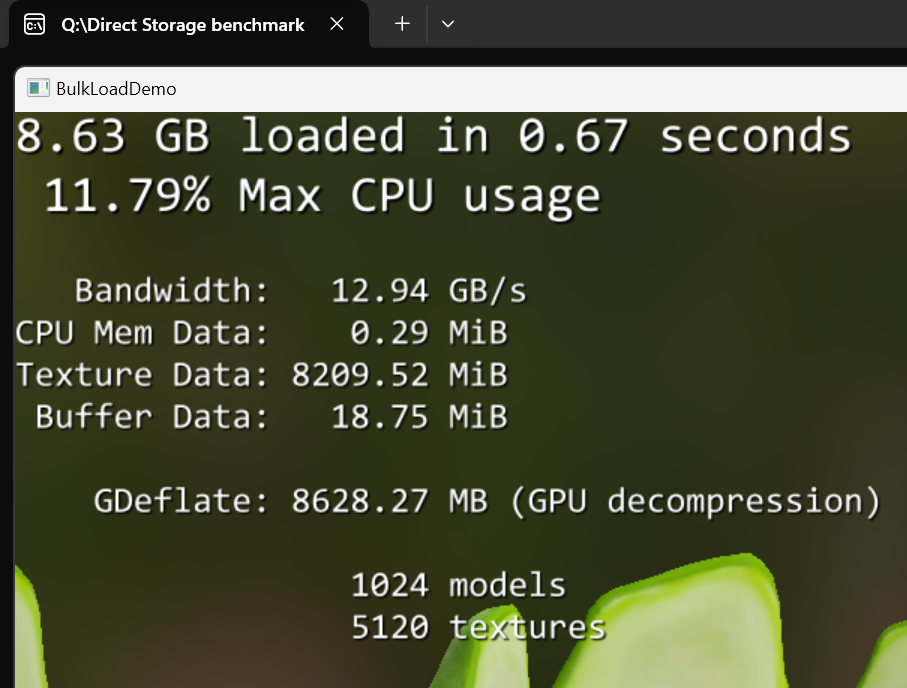Click the BulkLoadDemo window icon

pos(38,89)
